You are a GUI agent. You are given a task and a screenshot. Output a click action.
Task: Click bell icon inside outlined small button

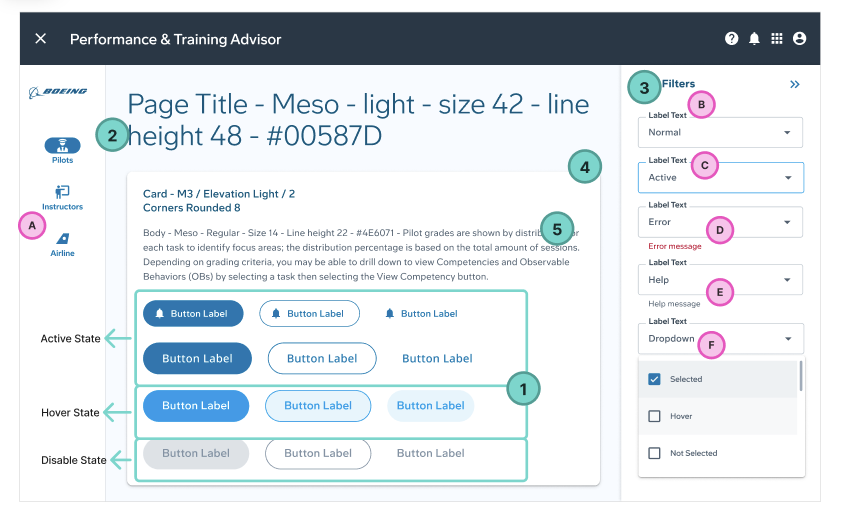(x=276, y=314)
